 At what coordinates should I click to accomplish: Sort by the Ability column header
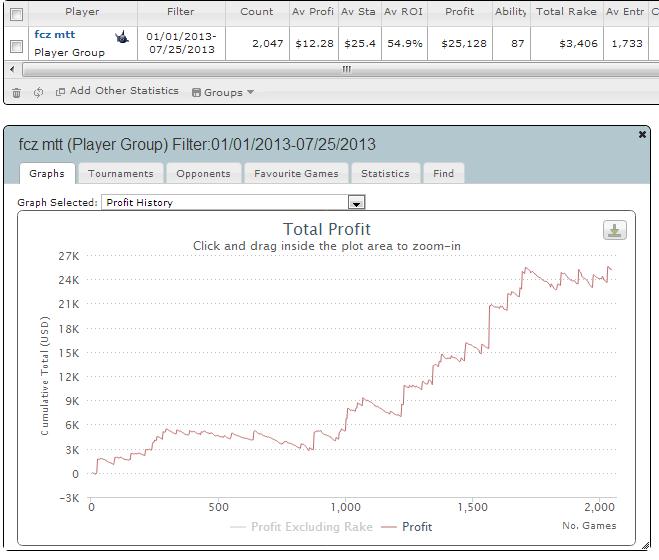[511, 12]
